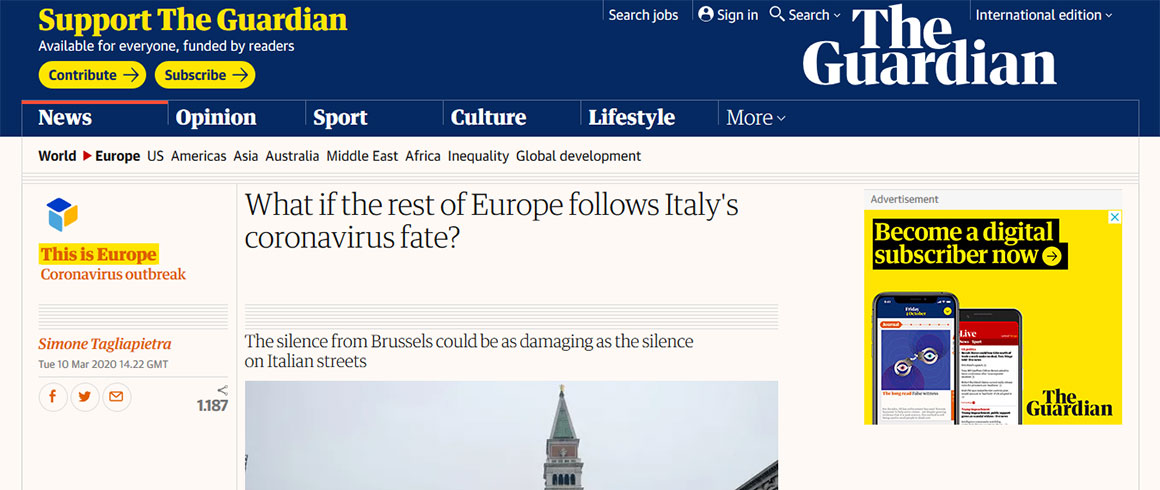Viewport: 1160px width, 490px height.
Task: Switch to the Opinion section tab
Action: point(216,118)
